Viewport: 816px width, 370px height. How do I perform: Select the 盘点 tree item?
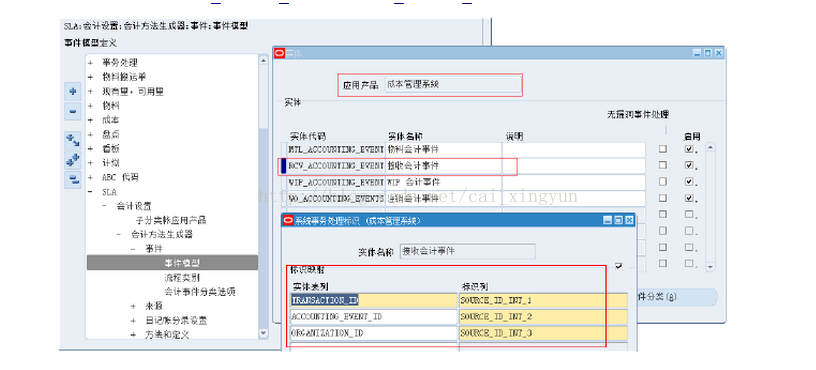[110, 134]
